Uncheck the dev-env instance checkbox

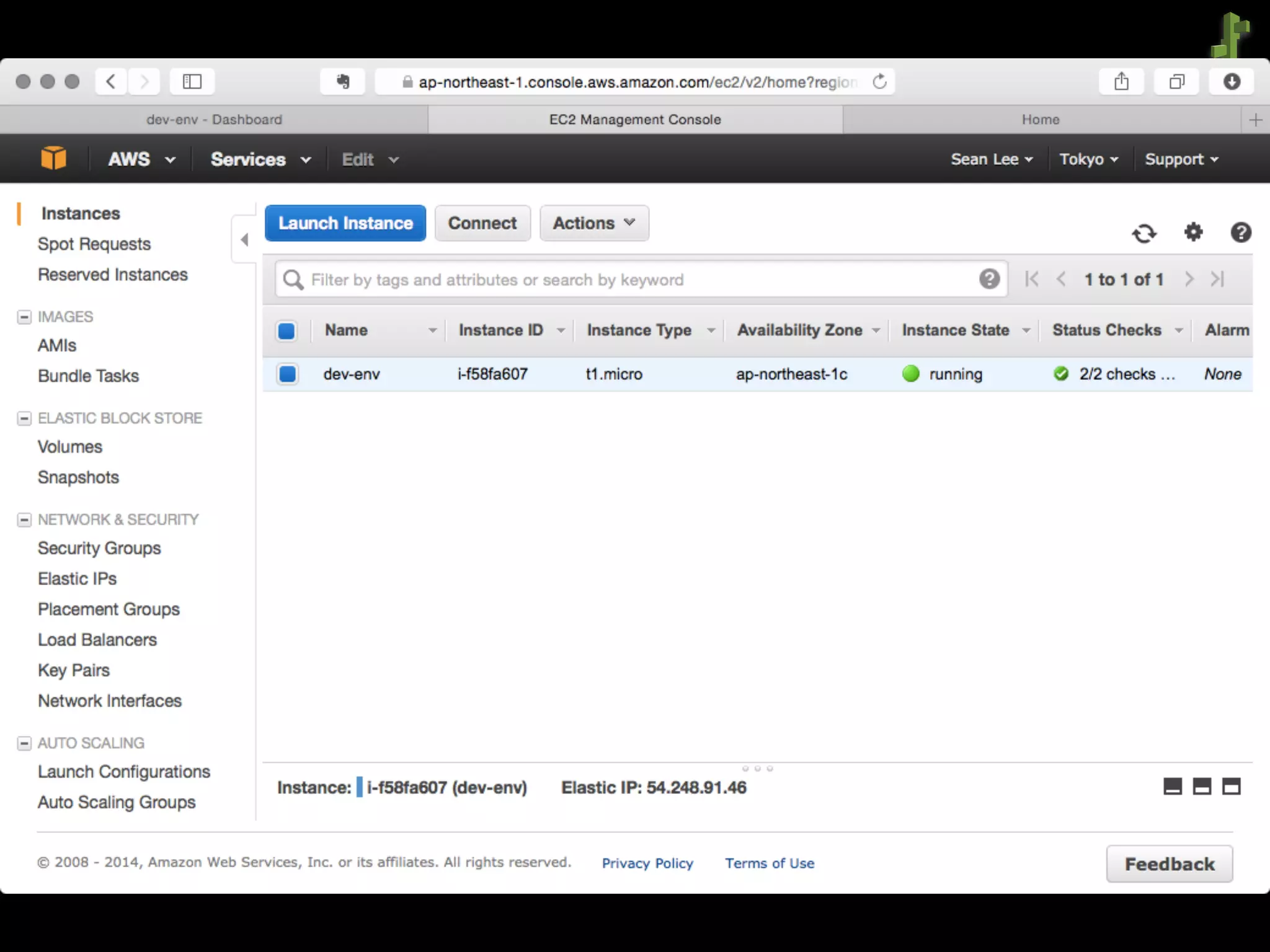[x=287, y=374]
